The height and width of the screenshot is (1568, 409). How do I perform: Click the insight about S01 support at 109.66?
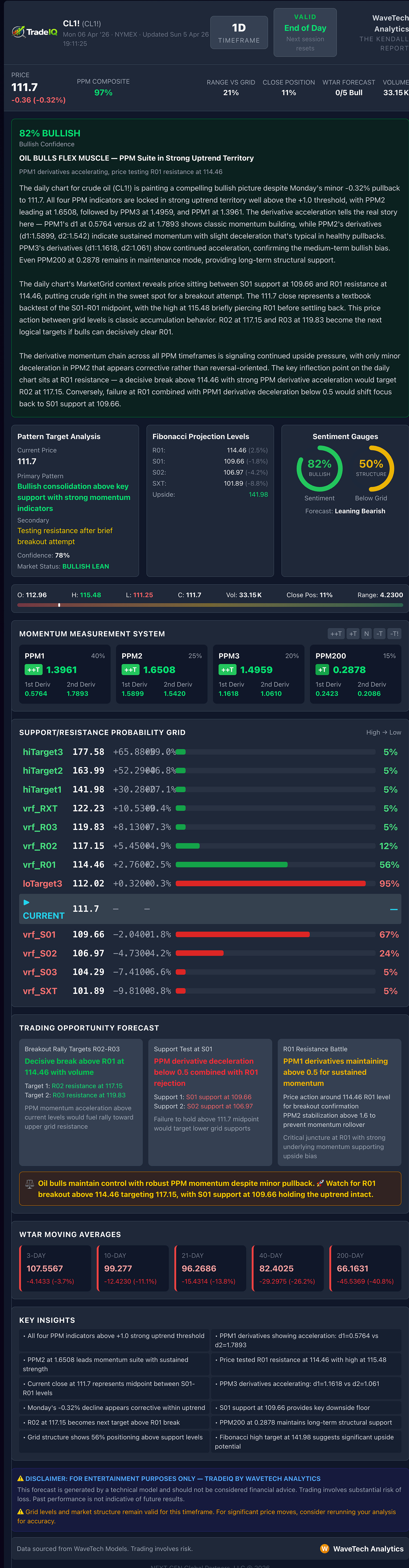pos(306,1408)
